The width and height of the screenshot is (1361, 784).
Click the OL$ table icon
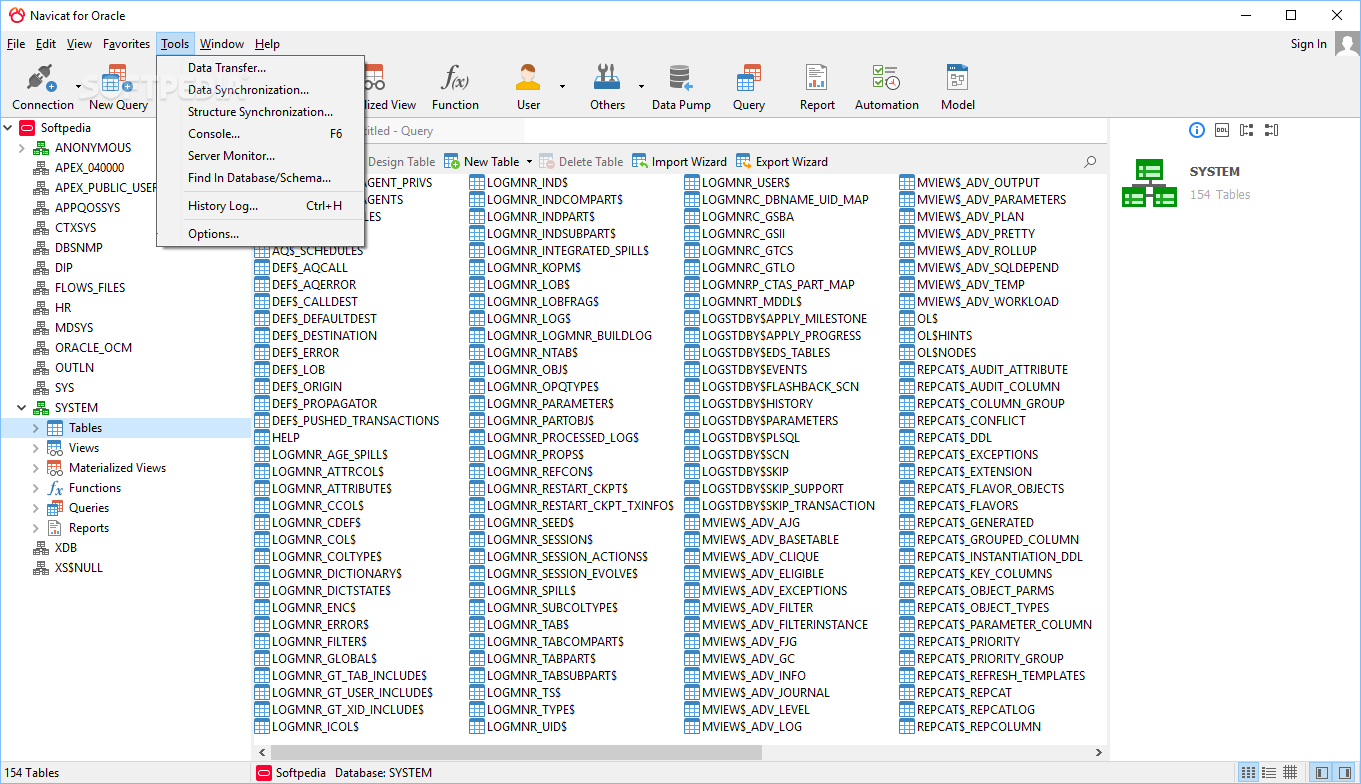pos(907,319)
